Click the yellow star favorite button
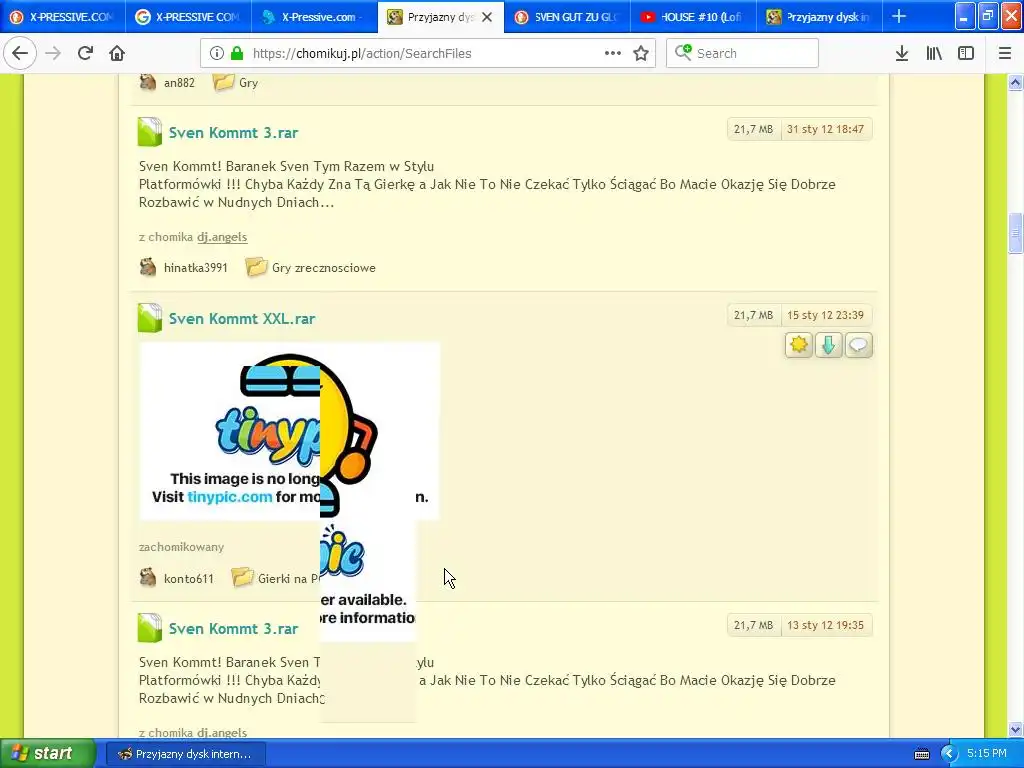 tap(799, 345)
